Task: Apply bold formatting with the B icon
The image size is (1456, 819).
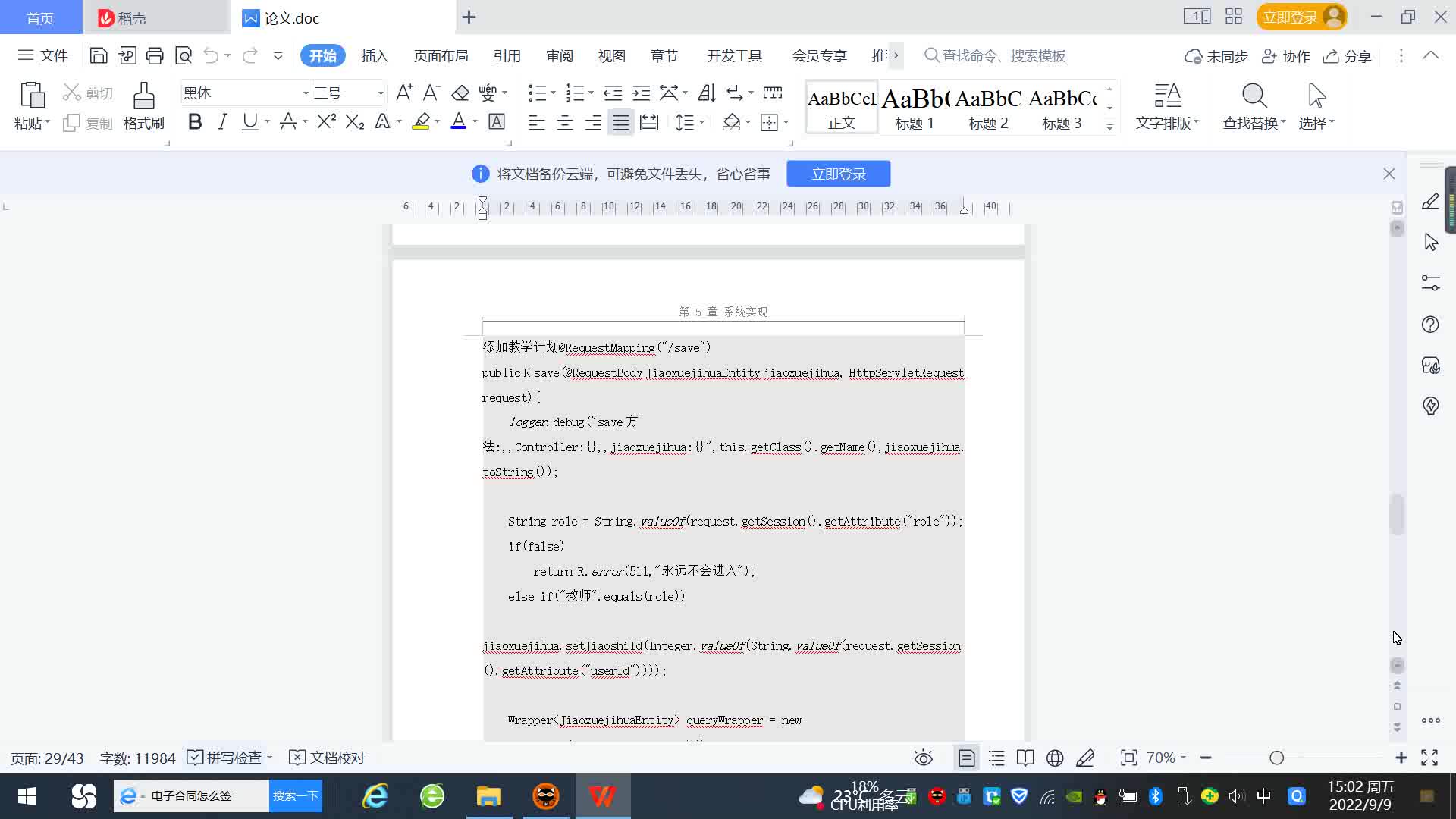Action: tap(195, 122)
